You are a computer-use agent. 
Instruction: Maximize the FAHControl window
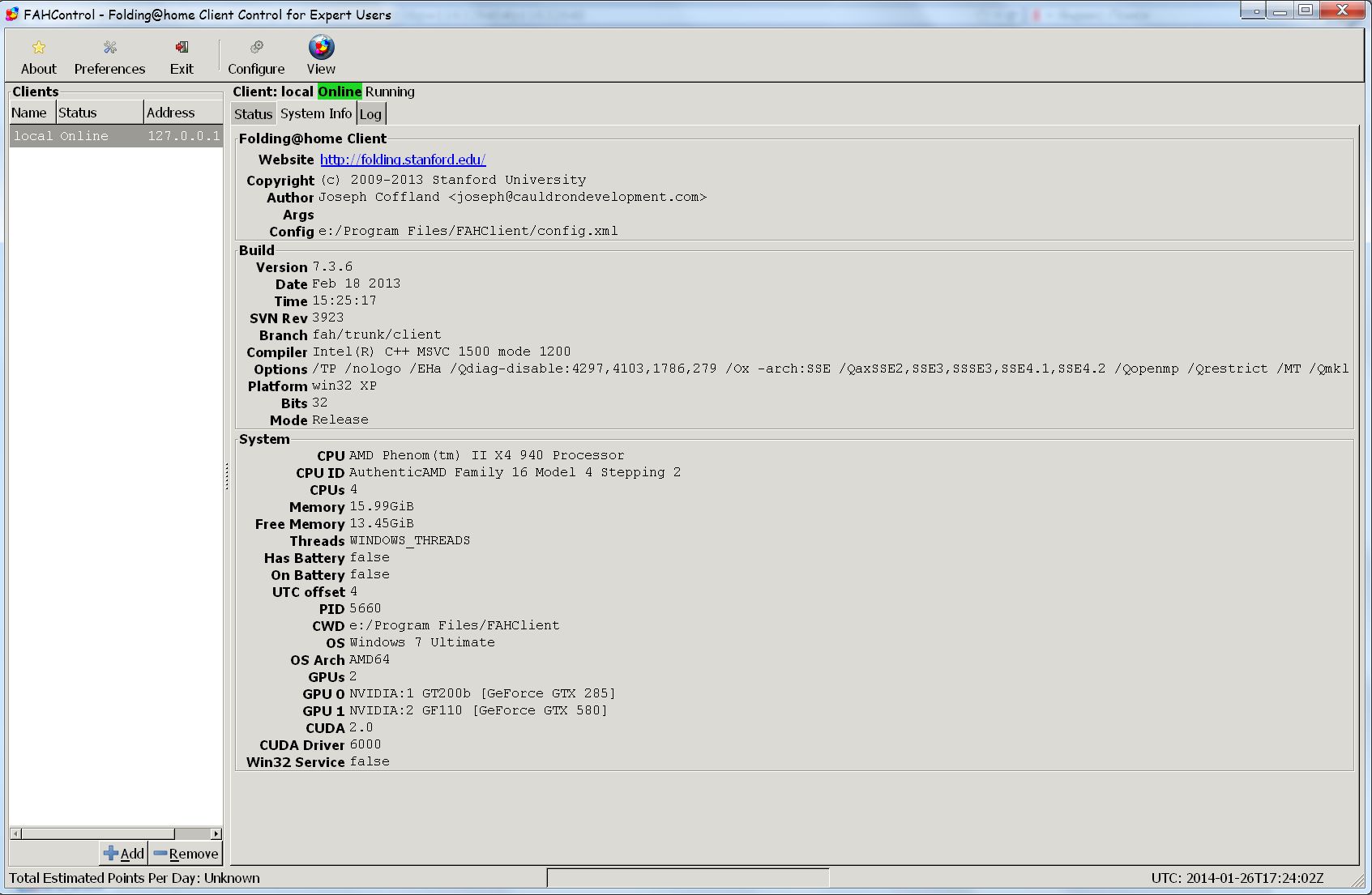1305,11
